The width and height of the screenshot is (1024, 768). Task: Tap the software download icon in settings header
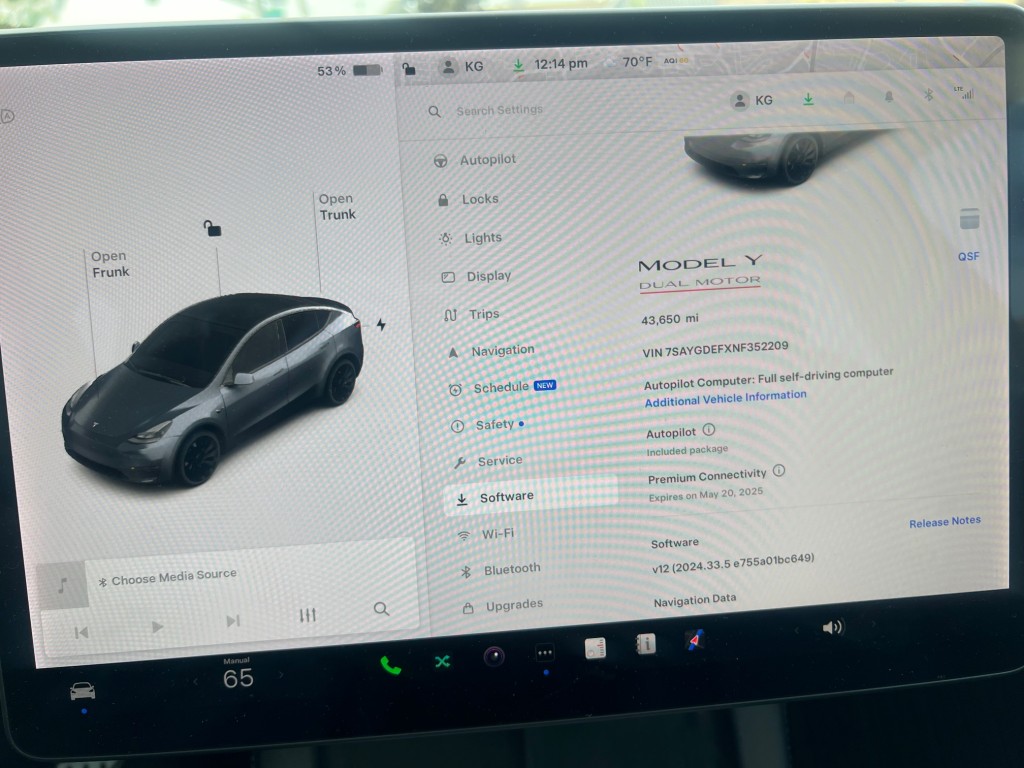coord(808,99)
